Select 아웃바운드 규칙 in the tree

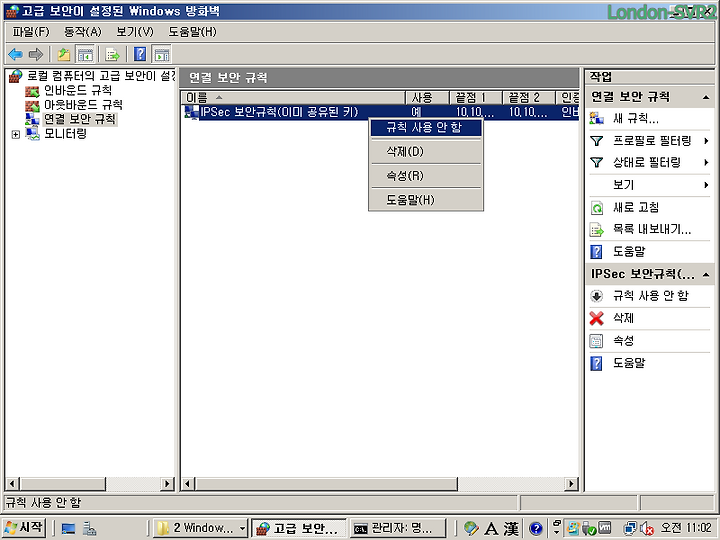click(x=83, y=105)
